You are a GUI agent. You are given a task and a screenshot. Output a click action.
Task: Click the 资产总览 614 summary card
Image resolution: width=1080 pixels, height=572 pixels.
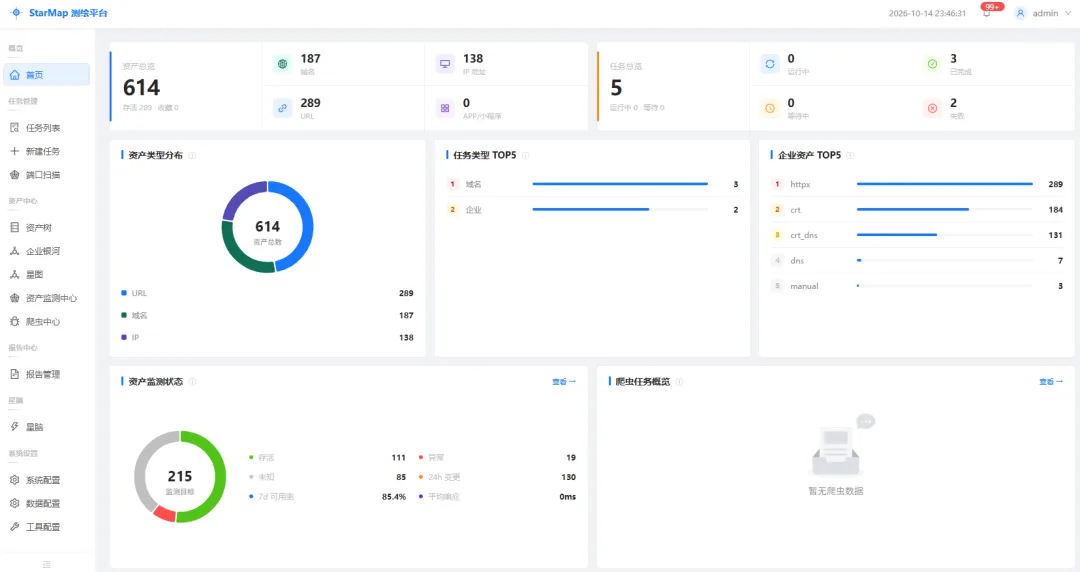(186, 86)
